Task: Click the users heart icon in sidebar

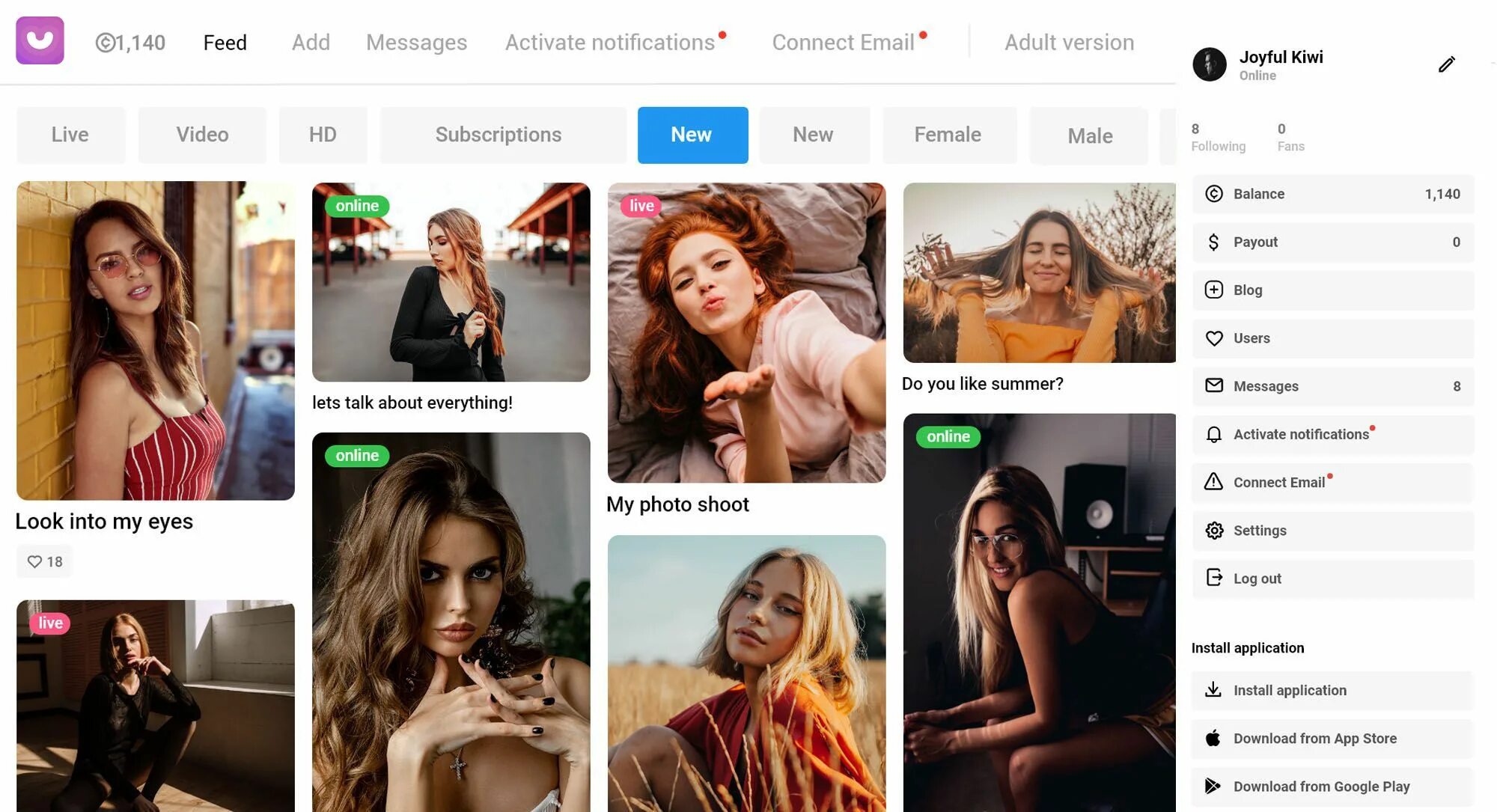Action: 1214,338
